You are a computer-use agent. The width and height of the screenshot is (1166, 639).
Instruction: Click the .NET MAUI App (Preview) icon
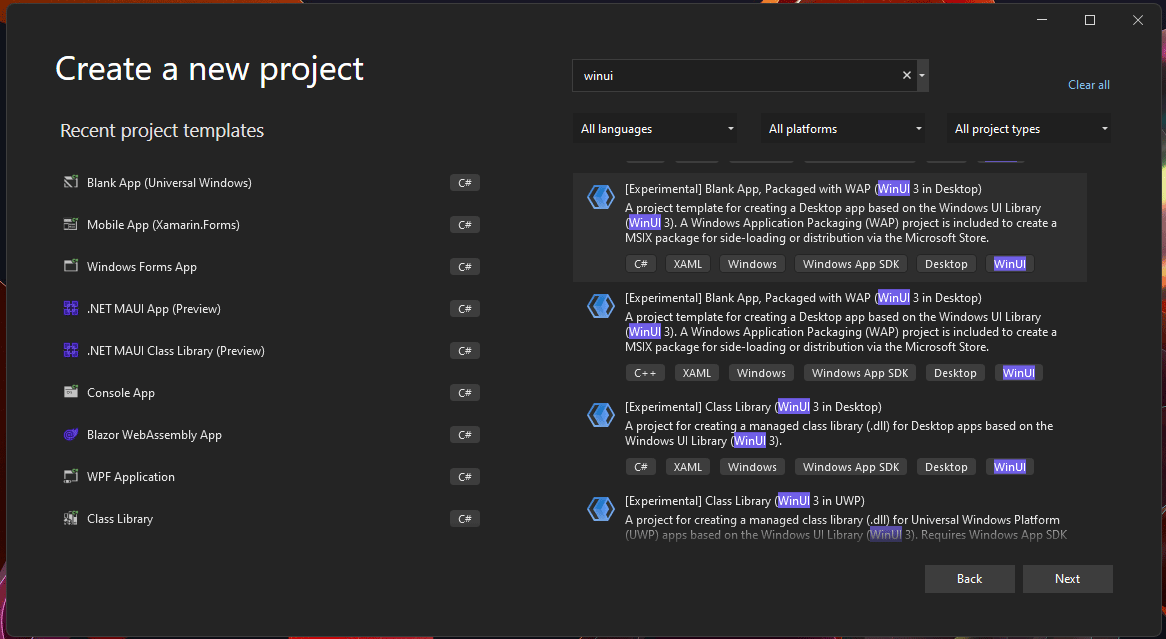pyautogui.click(x=71, y=309)
